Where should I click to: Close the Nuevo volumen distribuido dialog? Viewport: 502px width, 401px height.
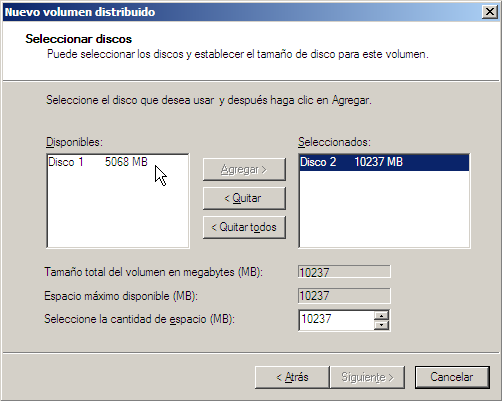pyautogui.click(x=490, y=12)
